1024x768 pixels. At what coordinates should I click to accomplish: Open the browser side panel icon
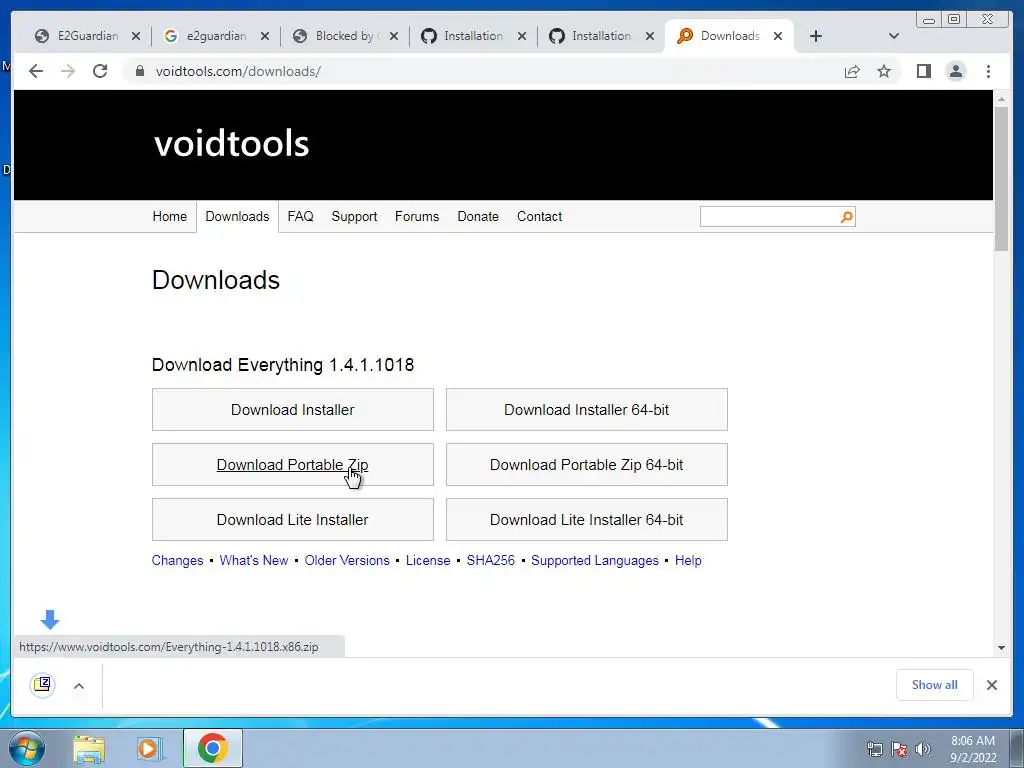point(923,71)
